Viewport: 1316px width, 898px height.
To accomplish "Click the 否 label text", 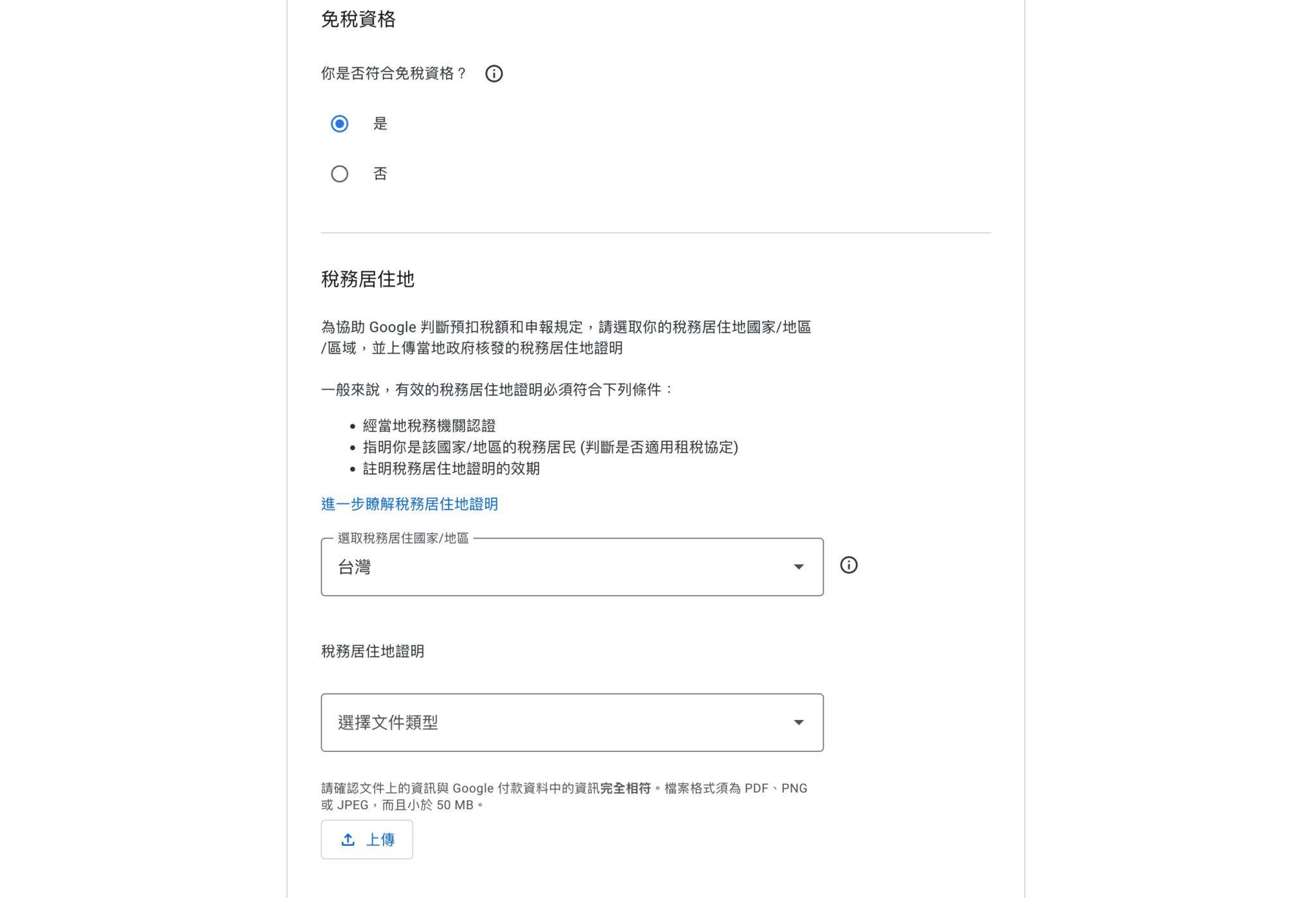I will [x=380, y=174].
